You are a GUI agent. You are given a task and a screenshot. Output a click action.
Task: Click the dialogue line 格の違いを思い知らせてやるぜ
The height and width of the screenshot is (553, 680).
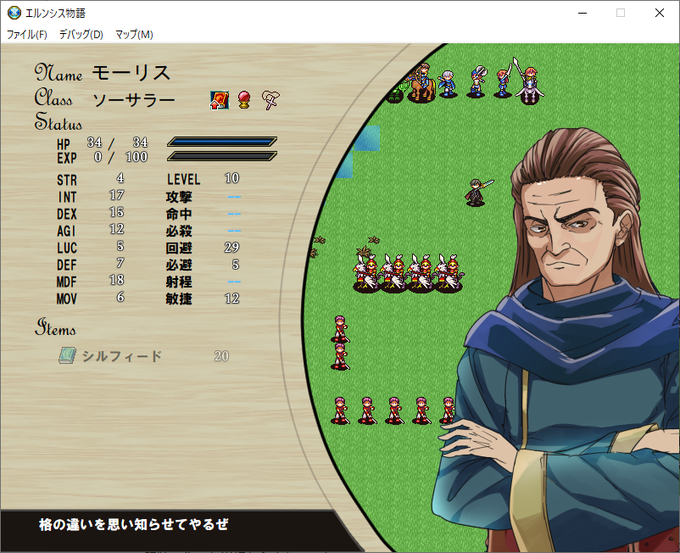point(134,524)
